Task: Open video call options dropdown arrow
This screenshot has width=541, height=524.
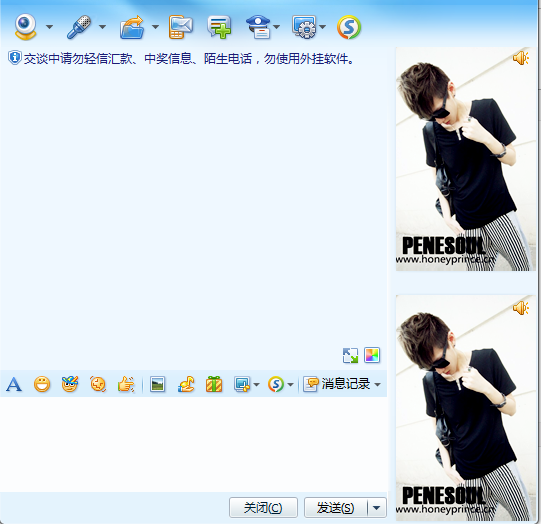Action: point(50,27)
